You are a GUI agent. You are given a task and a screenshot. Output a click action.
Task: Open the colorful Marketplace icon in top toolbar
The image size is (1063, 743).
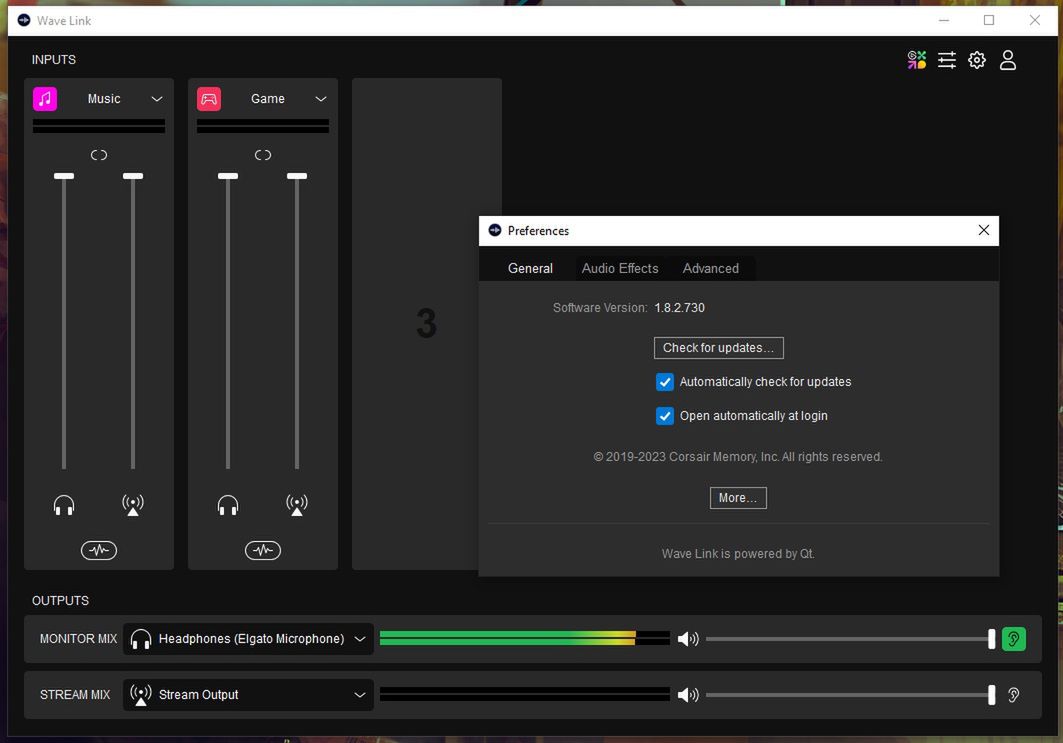[x=917, y=60]
